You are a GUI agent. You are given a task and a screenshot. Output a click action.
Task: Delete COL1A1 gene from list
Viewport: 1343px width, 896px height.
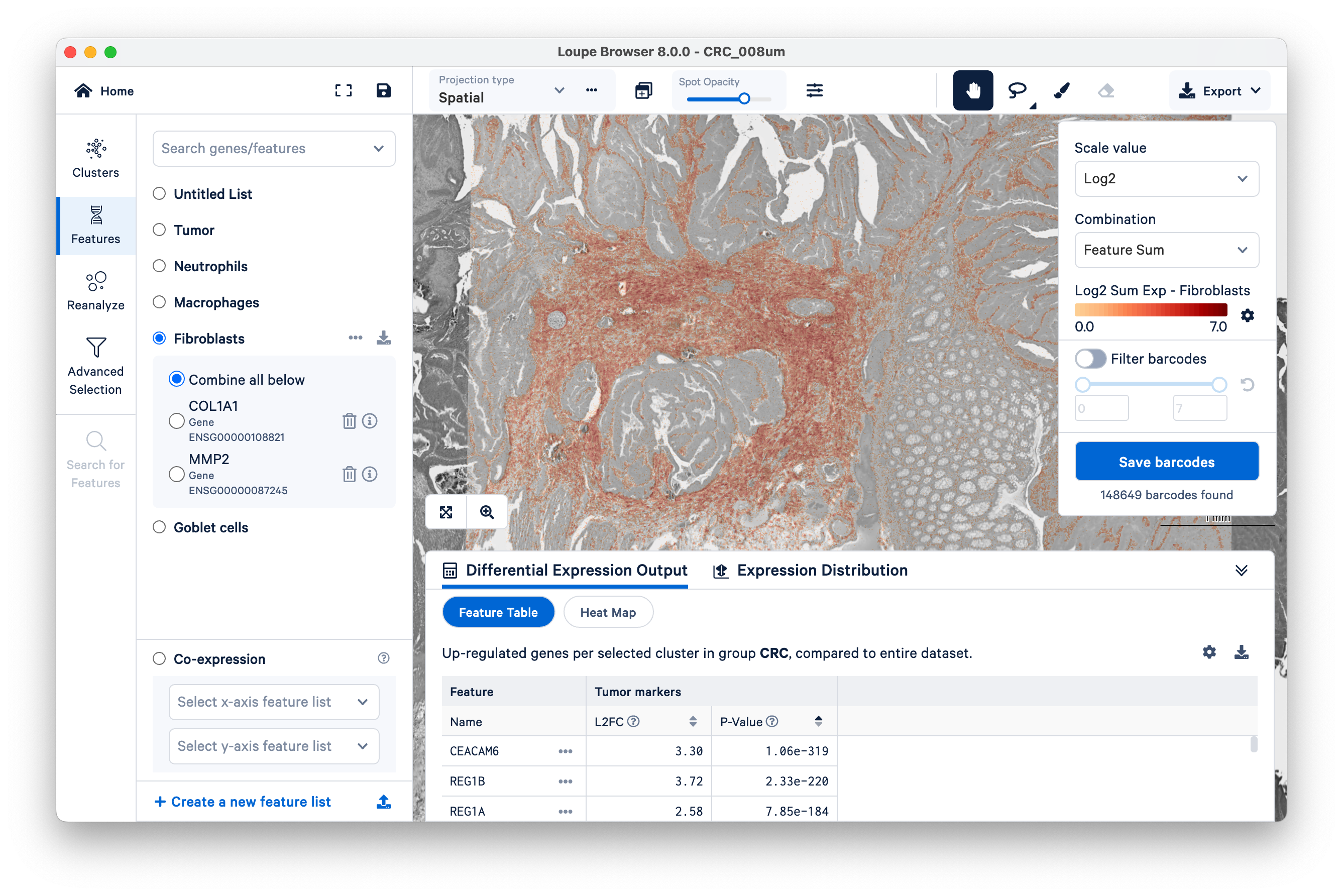pyautogui.click(x=349, y=421)
